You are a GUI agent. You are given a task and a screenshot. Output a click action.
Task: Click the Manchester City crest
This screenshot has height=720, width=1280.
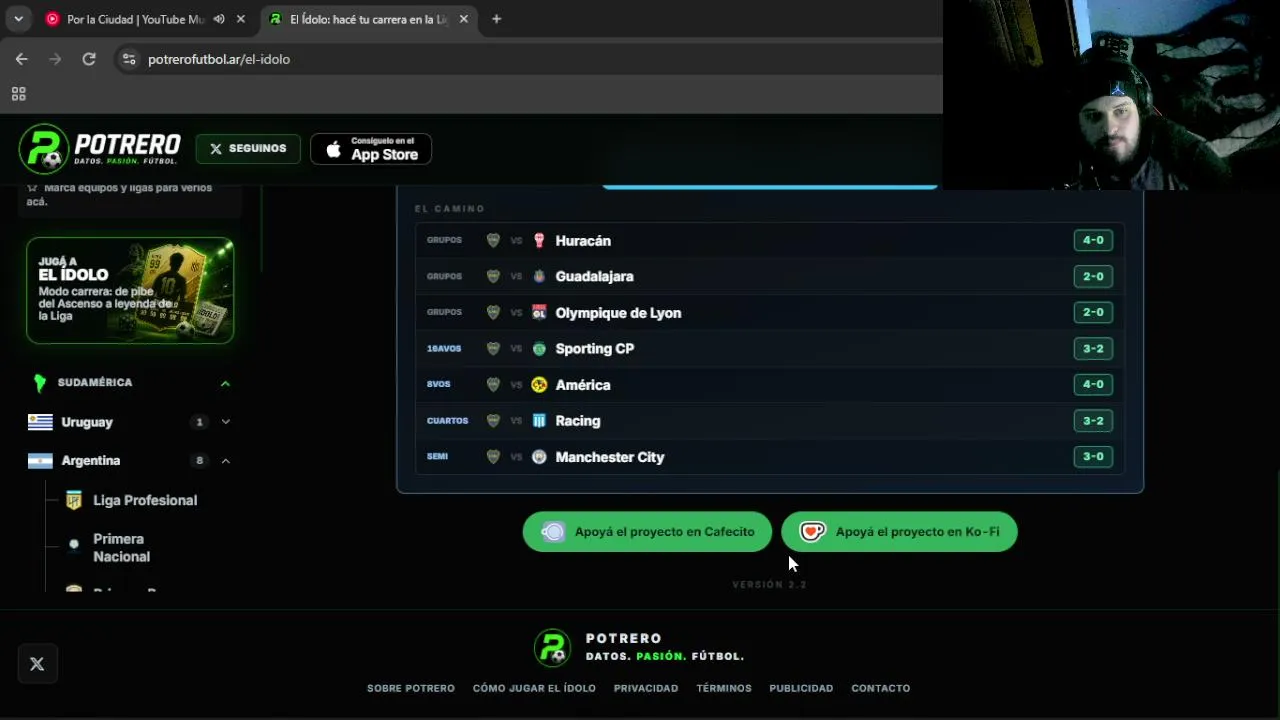pyautogui.click(x=539, y=457)
